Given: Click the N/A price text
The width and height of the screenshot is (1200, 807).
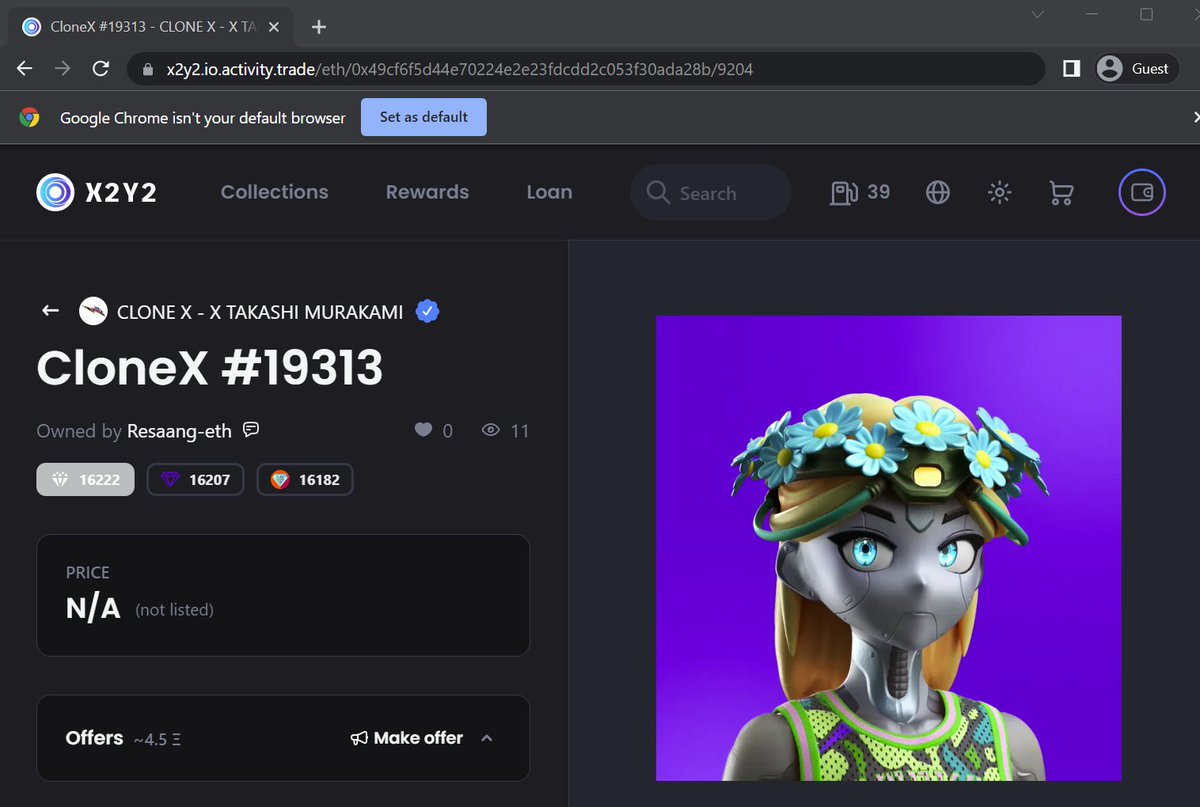Looking at the screenshot, I should 94,608.
